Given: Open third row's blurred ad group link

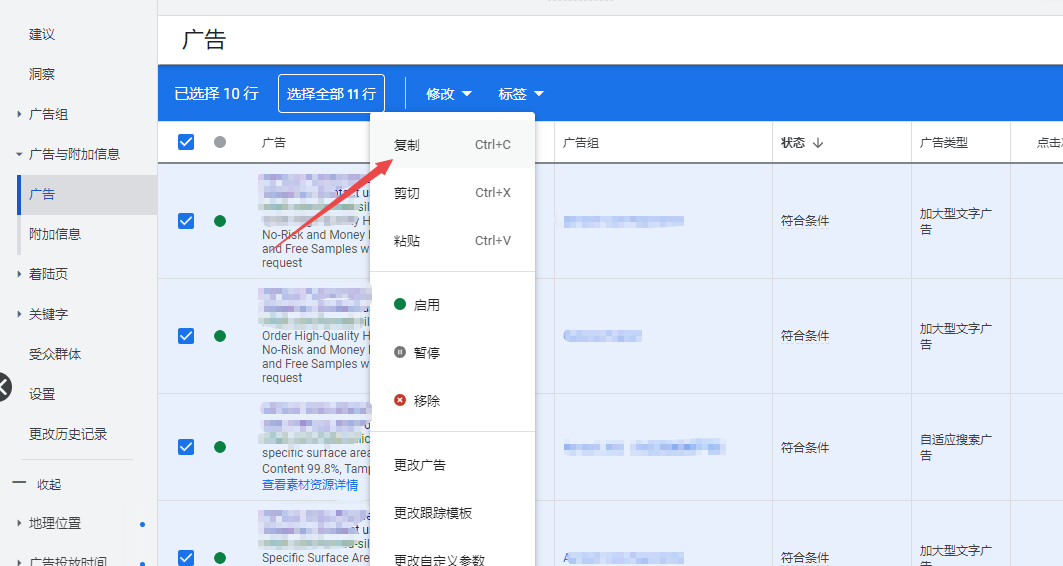Looking at the screenshot, I should [644, 447].
